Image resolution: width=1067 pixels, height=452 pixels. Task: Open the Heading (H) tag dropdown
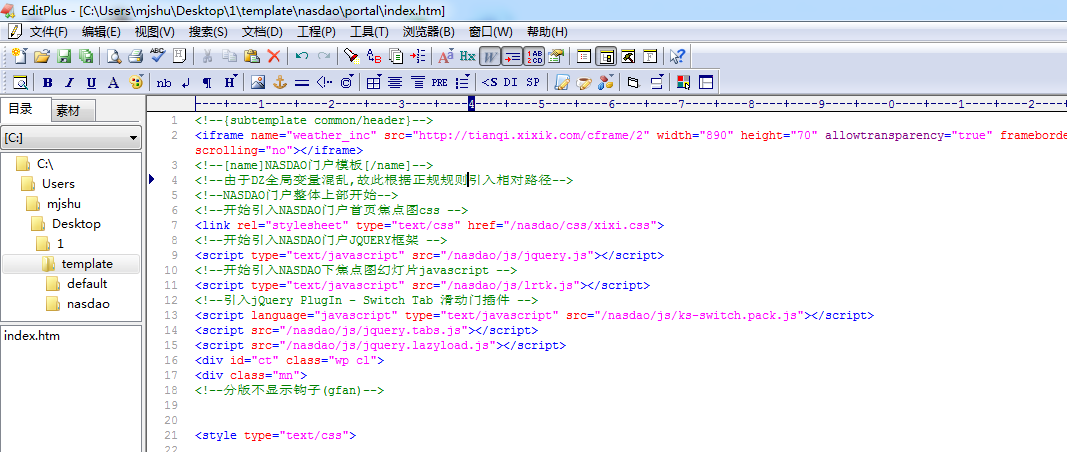(231, 82)
